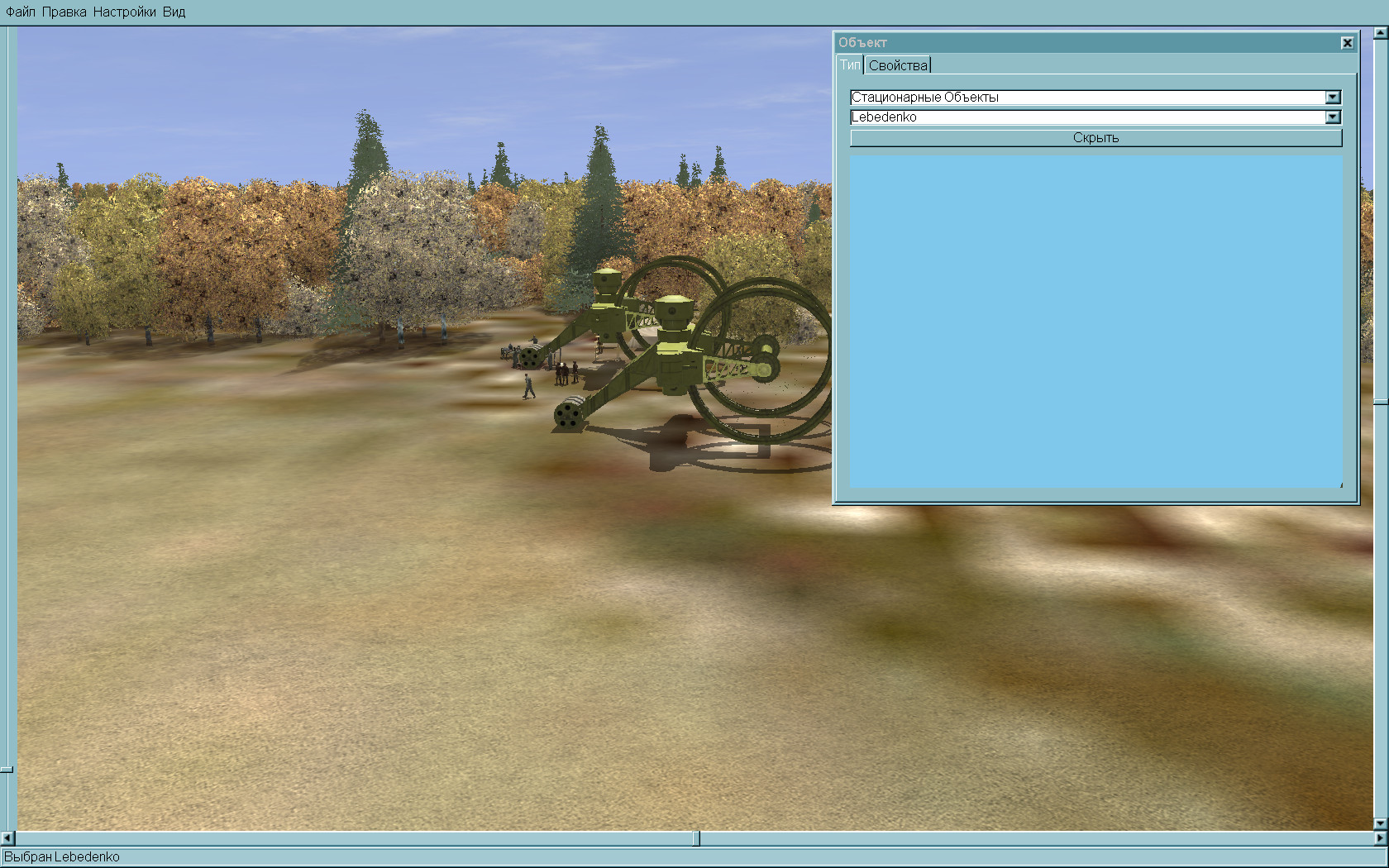Click the right scrollbar down arrow
The image size is (1389, 868).
tap(1380, 823)
